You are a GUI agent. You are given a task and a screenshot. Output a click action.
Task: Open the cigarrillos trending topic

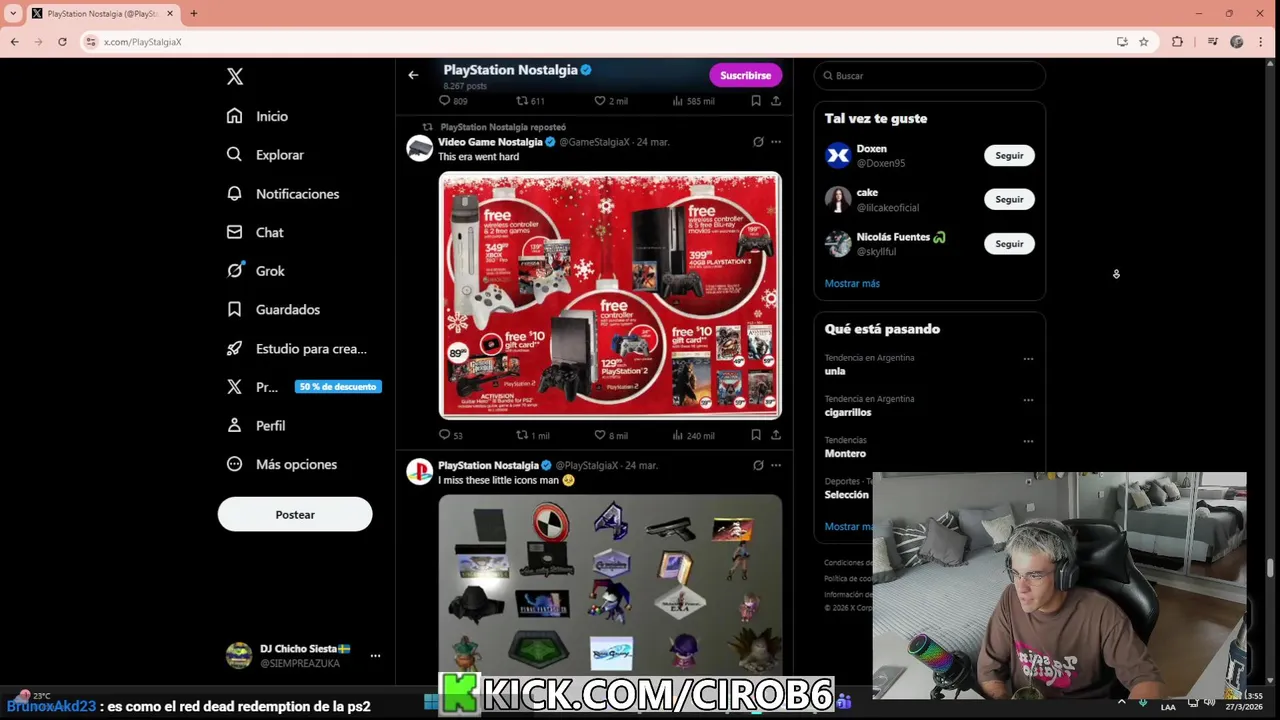coord(847,412)
